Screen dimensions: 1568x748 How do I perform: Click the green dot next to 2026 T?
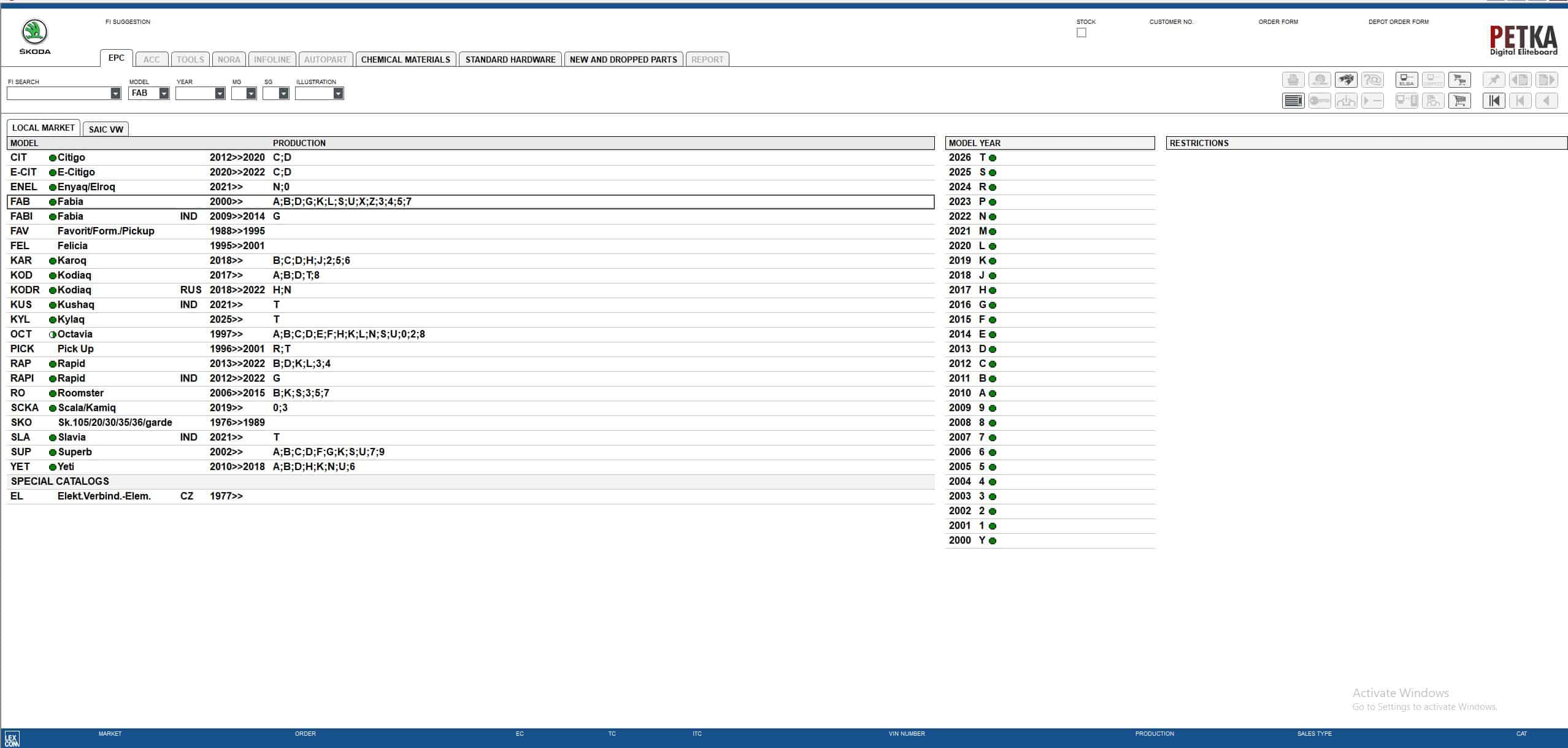[x=993, y=158]
